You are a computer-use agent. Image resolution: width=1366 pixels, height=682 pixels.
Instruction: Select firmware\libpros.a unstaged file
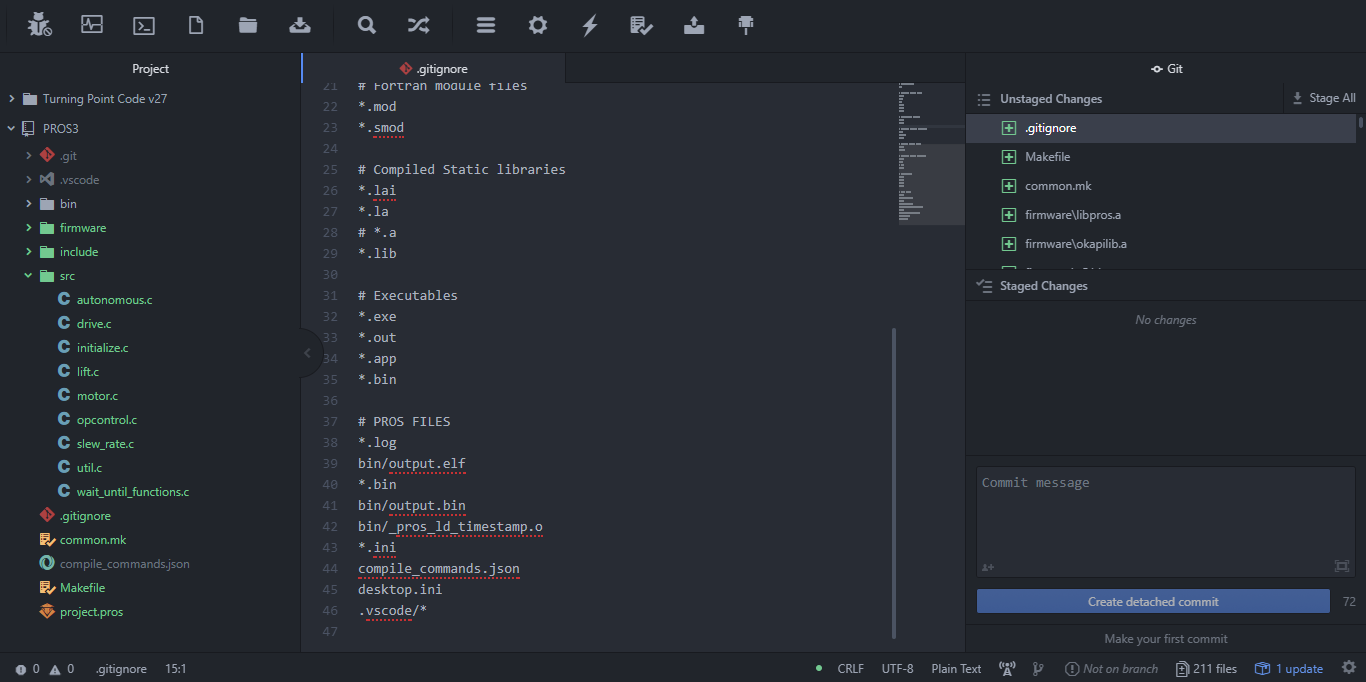coord(1161,215)
